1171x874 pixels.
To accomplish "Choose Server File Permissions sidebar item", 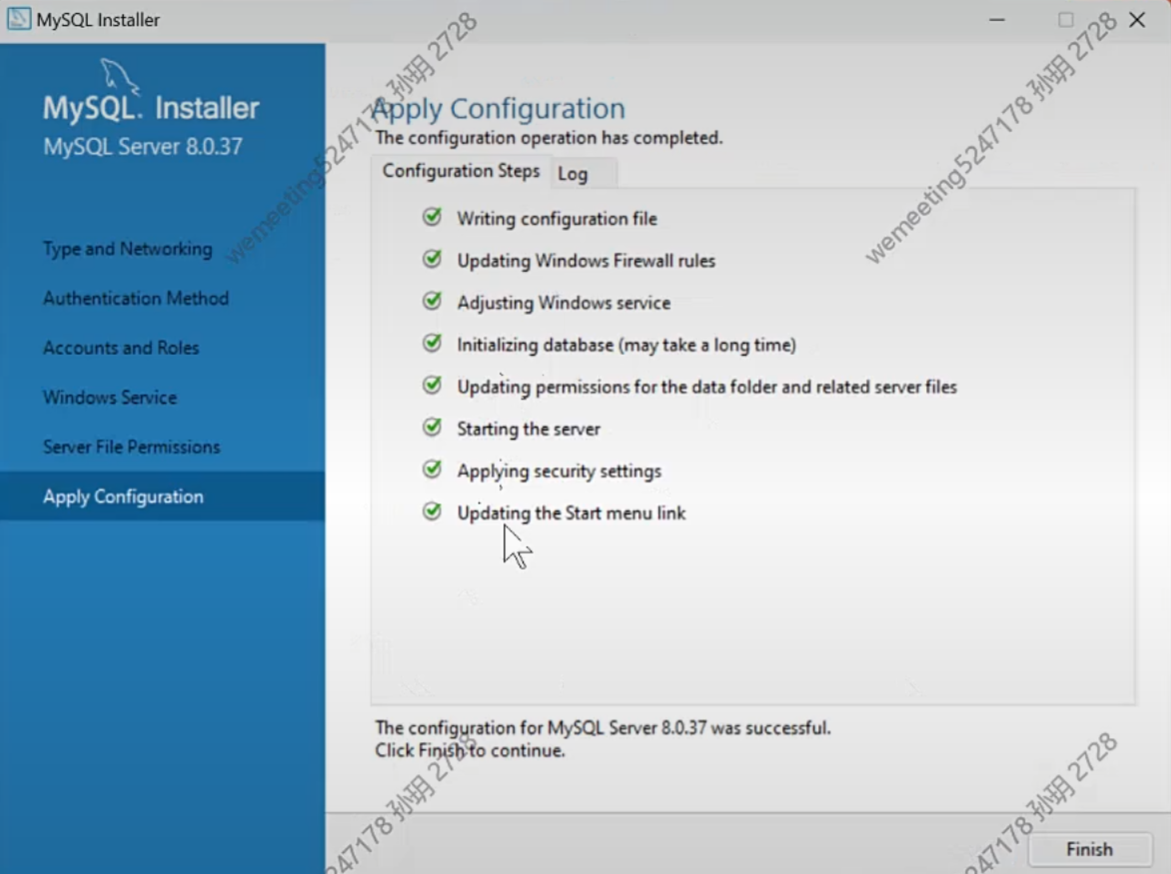I will tap(131, 447).
